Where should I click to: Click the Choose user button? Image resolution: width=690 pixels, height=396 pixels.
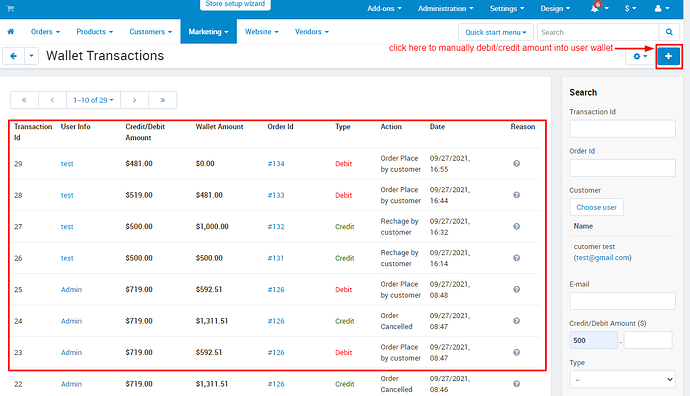[x=597, y=207]
